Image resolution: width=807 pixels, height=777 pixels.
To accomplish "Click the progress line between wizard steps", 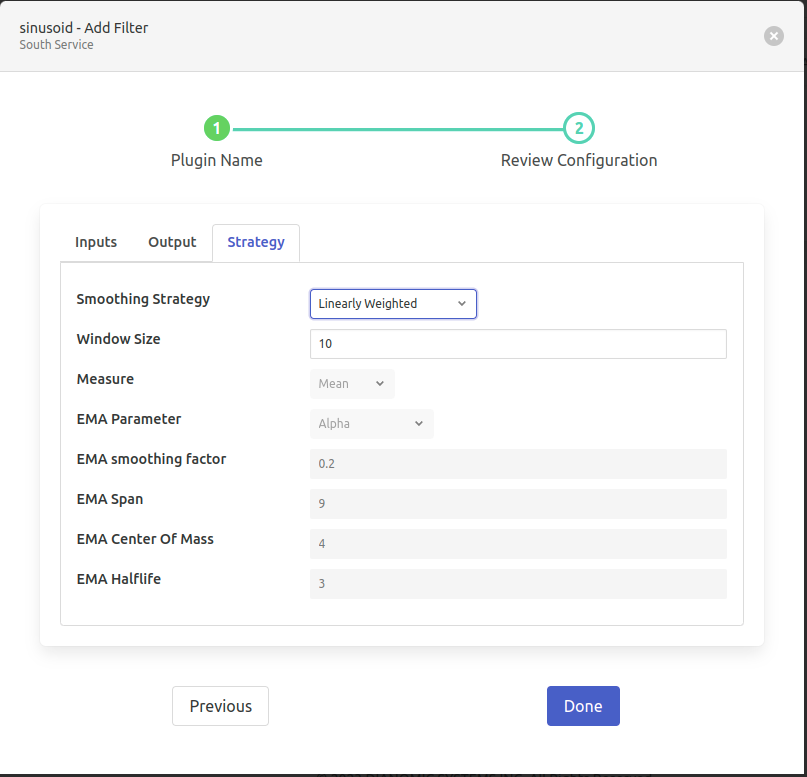I will (397, 129).
